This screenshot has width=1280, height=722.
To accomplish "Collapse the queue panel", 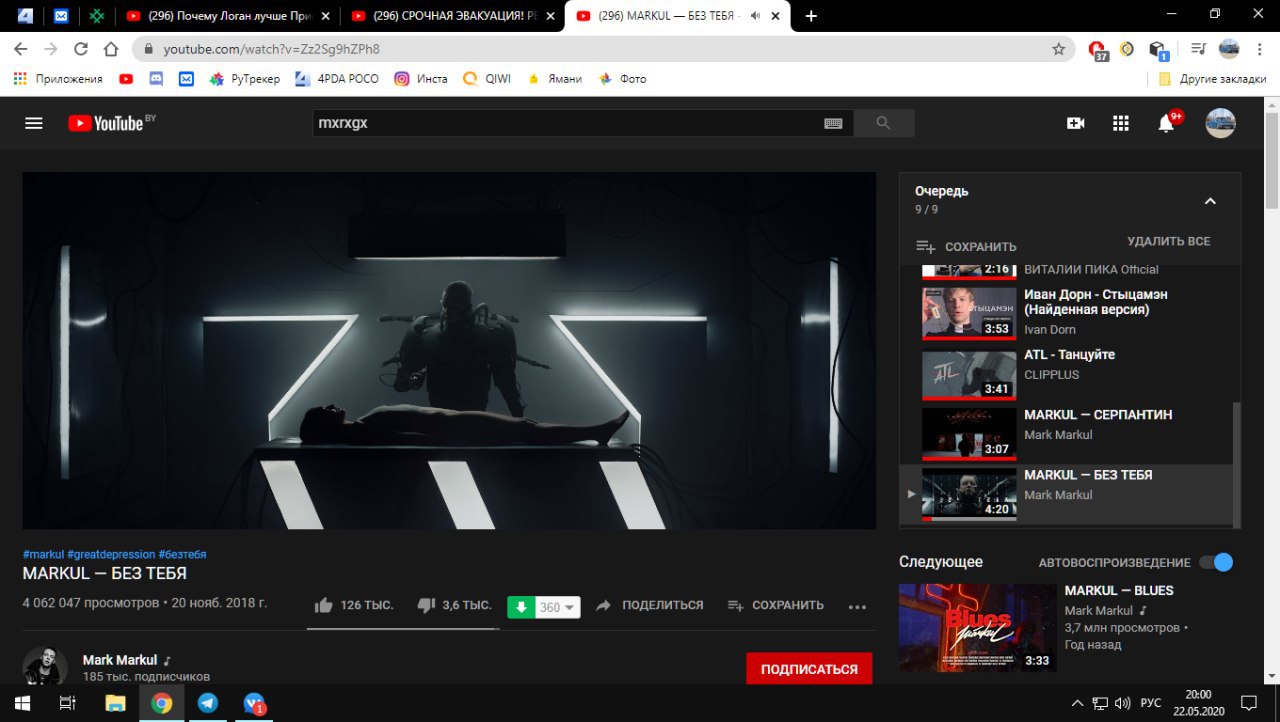I will 1210,201.
